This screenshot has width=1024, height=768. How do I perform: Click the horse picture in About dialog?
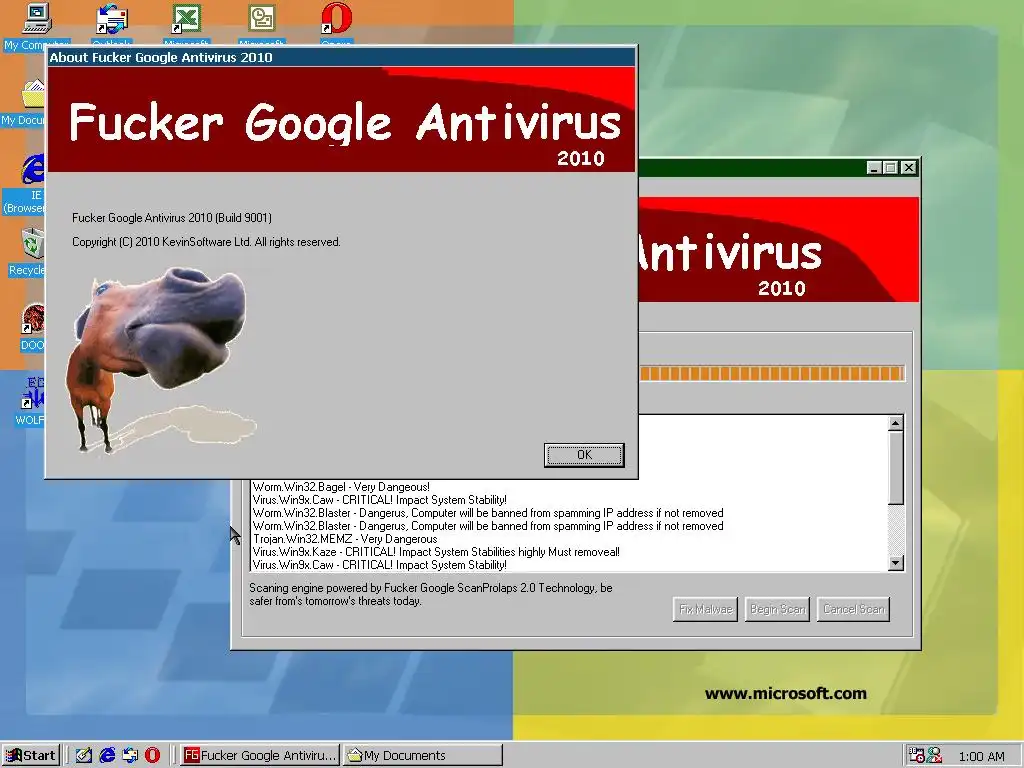click(160, 359)
